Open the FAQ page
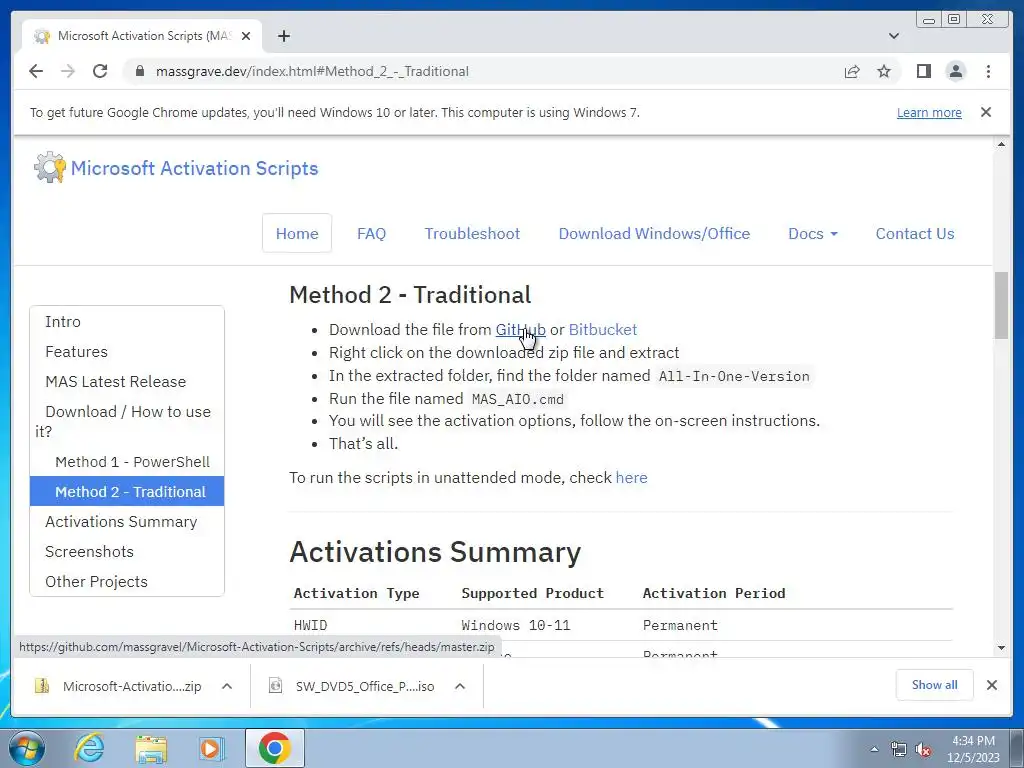 click(371, 233)
